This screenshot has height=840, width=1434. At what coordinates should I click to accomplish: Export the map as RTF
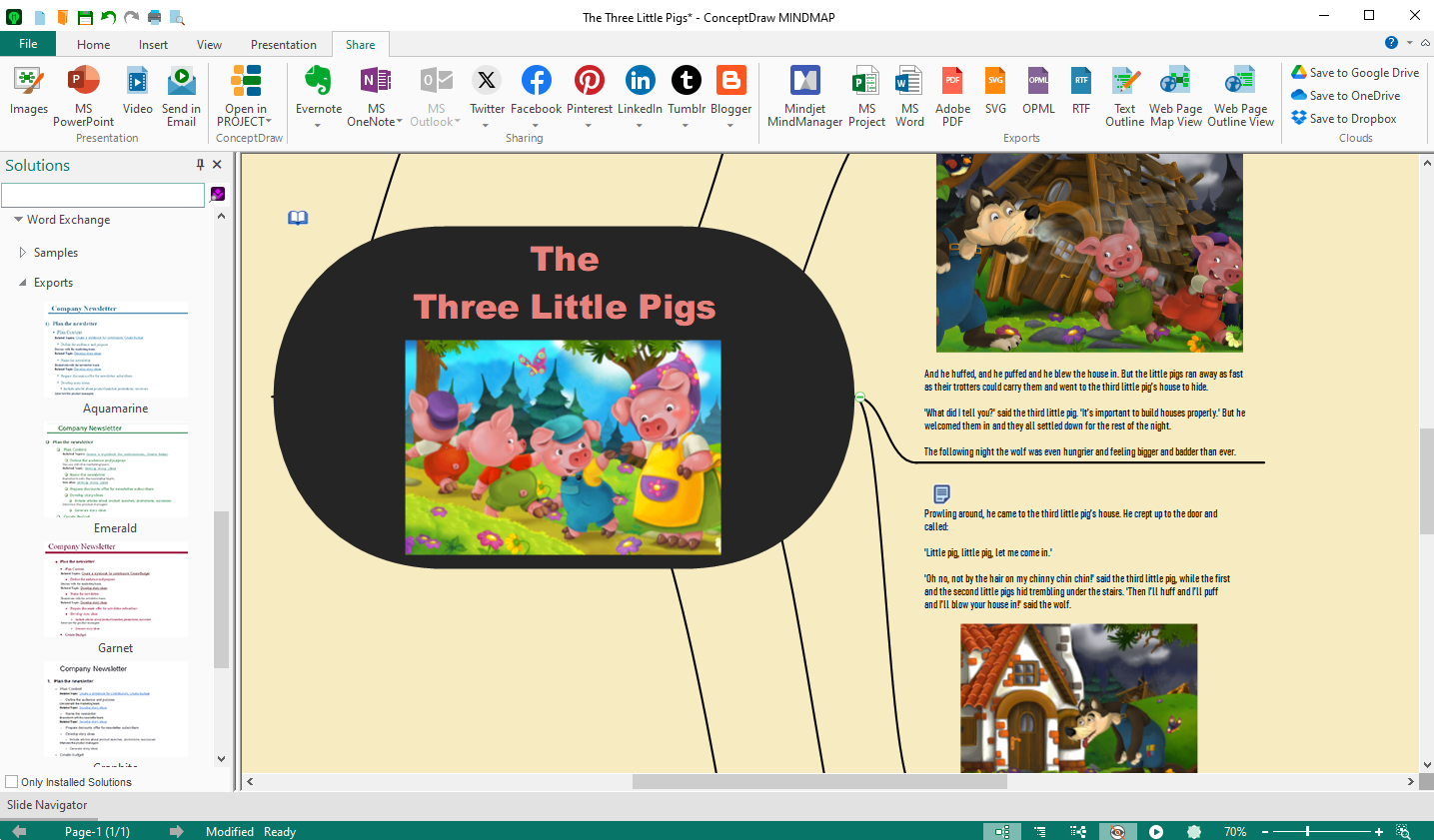pyautogui.click(x=1081, y=91)
